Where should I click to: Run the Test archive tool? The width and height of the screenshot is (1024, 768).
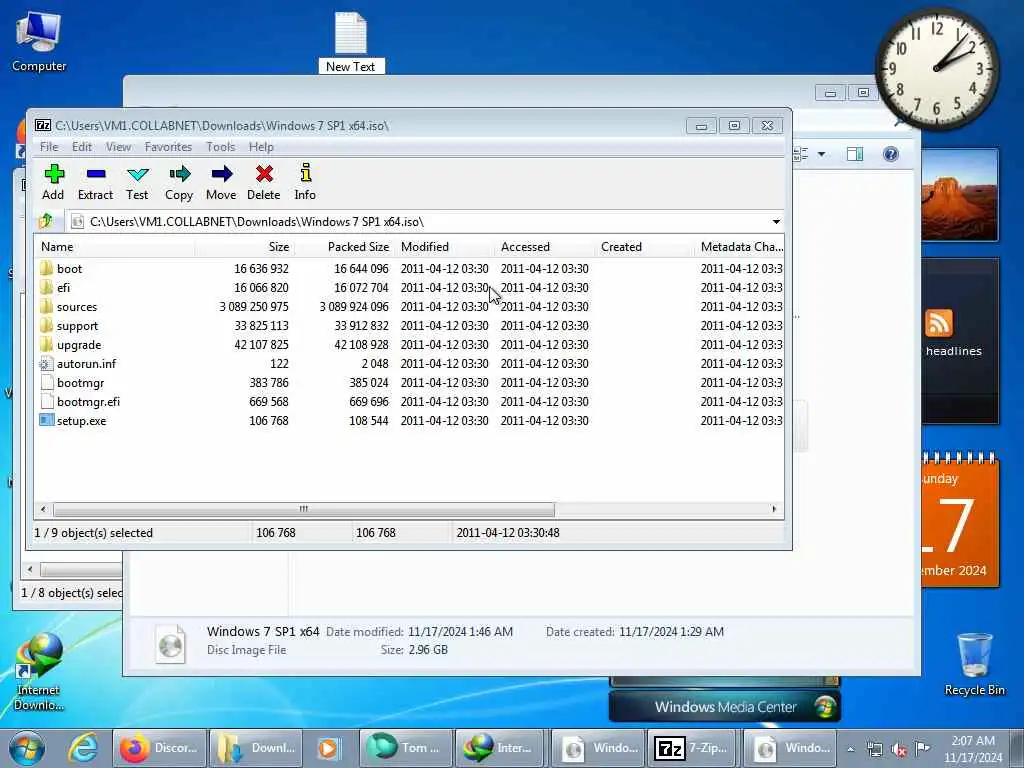click(137, 182)
